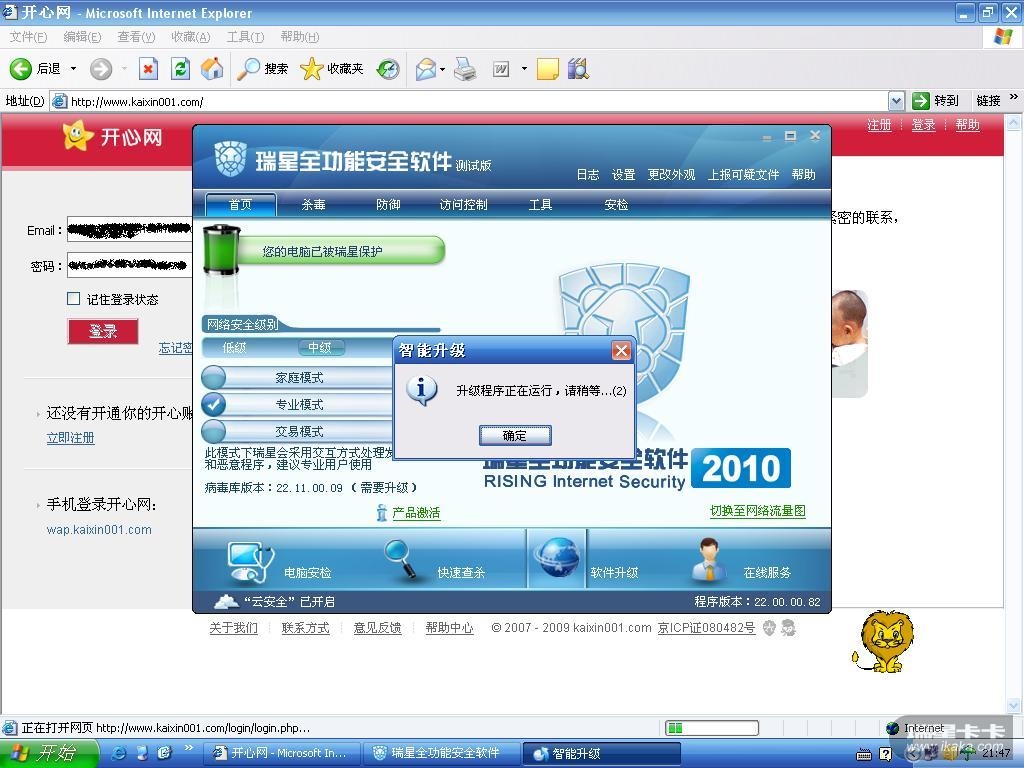
Task: Click the IE Forward arrow icon
Action: 101,69
